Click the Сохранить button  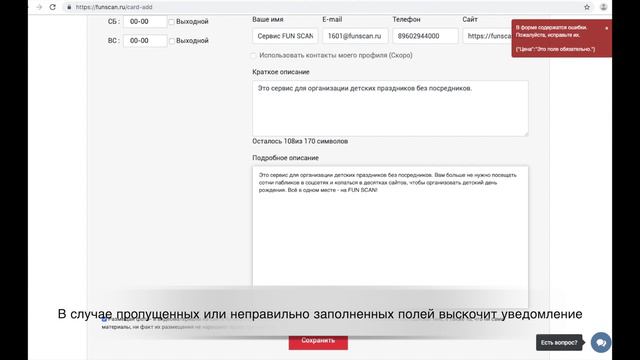pyautogui.click(x=318, y=341)
